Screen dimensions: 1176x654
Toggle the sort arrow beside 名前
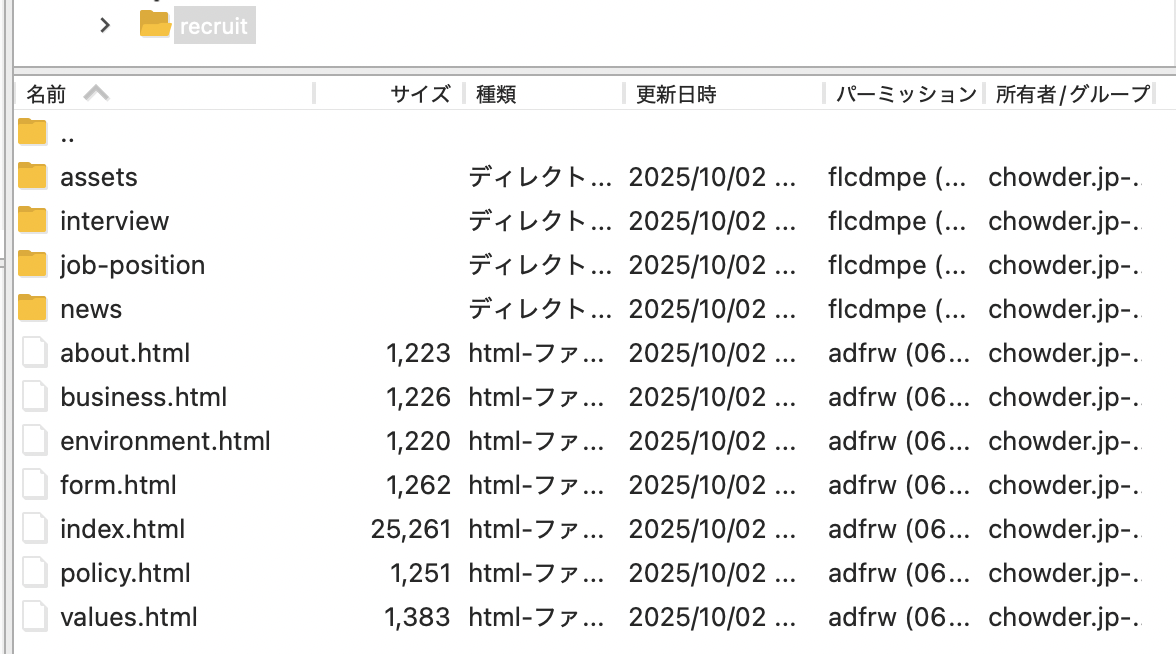point(96,94)
